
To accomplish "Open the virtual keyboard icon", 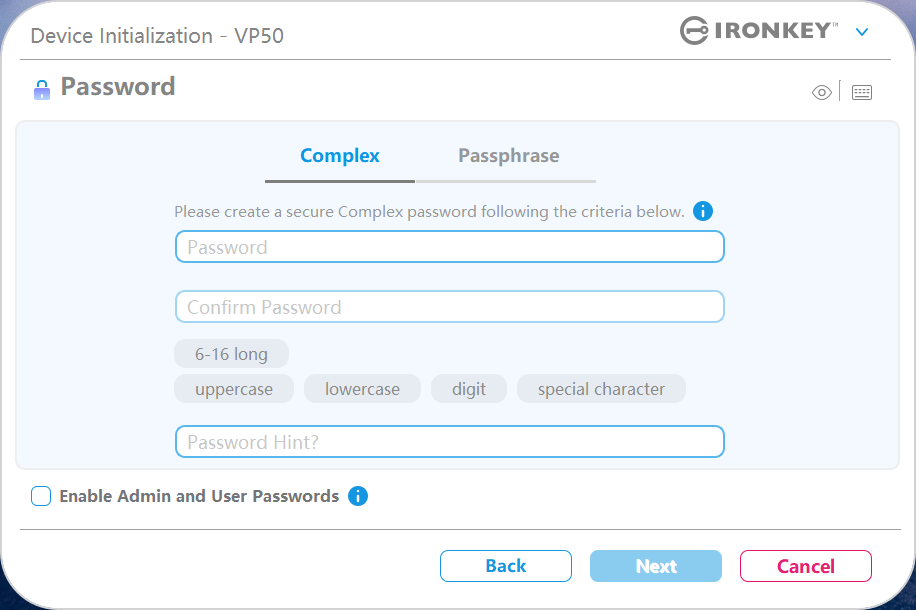I will click(861, 93).
